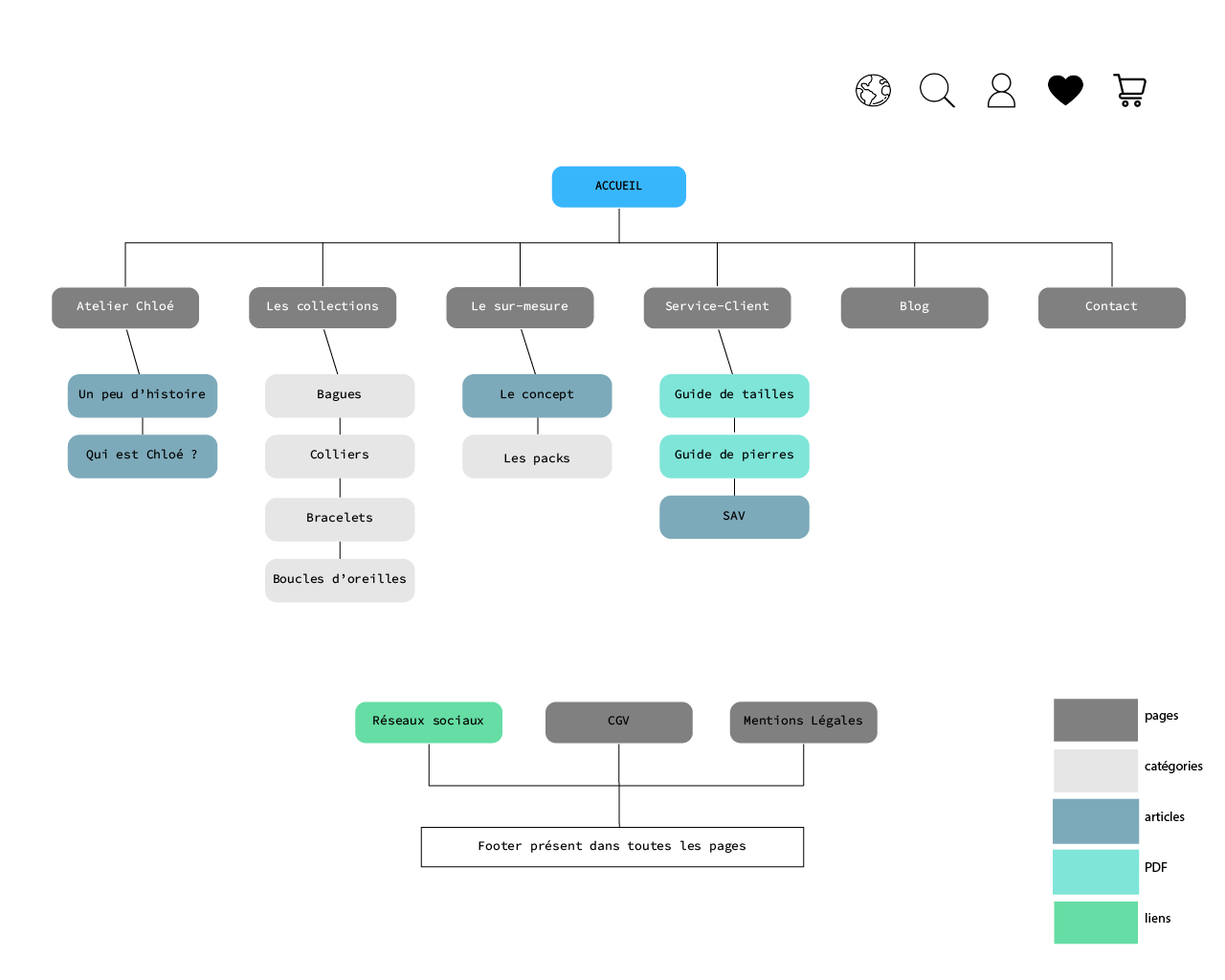Image resolution: width=1225 pixels, height=980 pixels.
Task: Open the Mentions Légales page box
Action: 803,722
